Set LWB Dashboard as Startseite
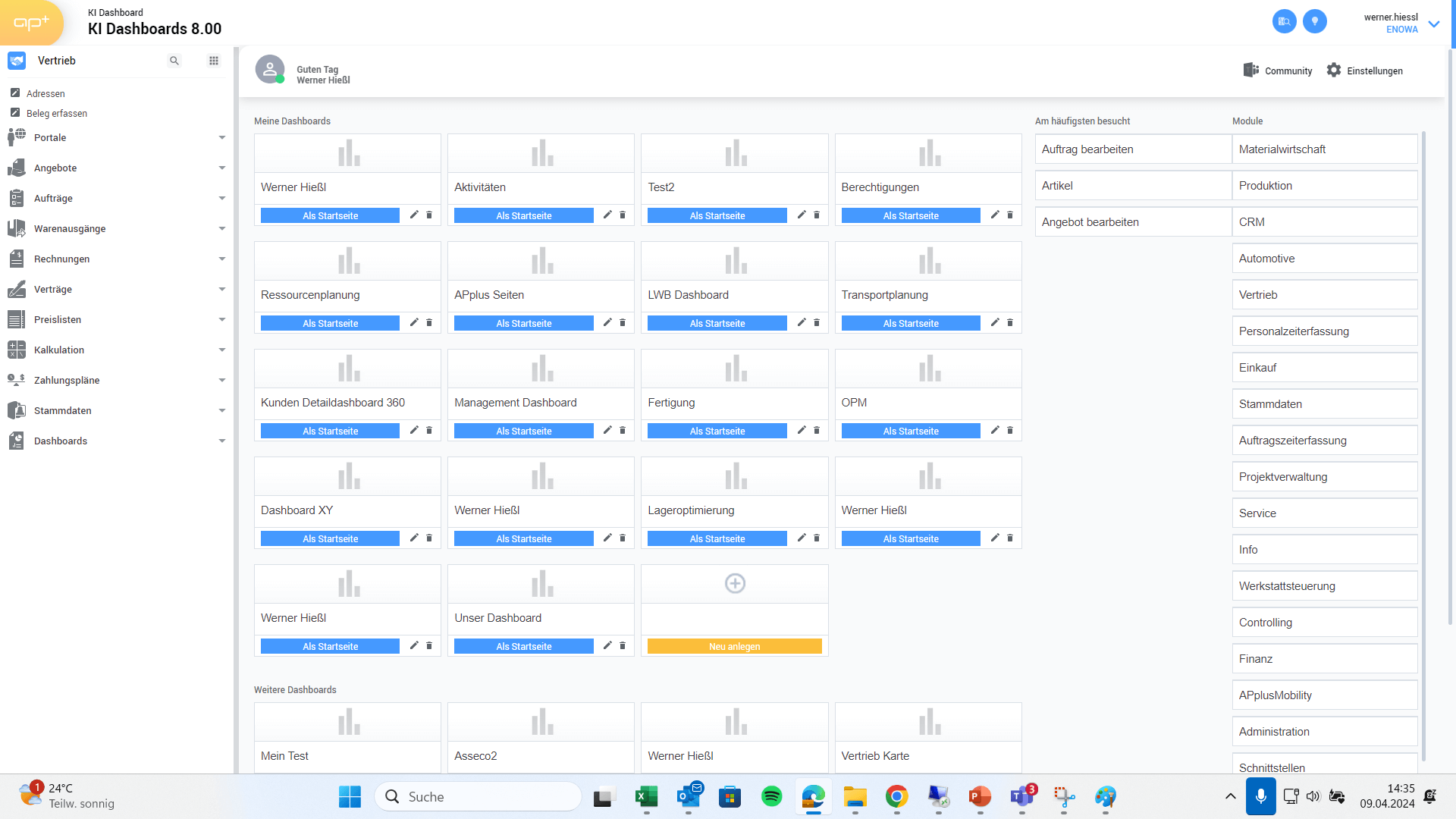Screen dimensions: 1456x819 pyautogui.click(x=717, y=323)
